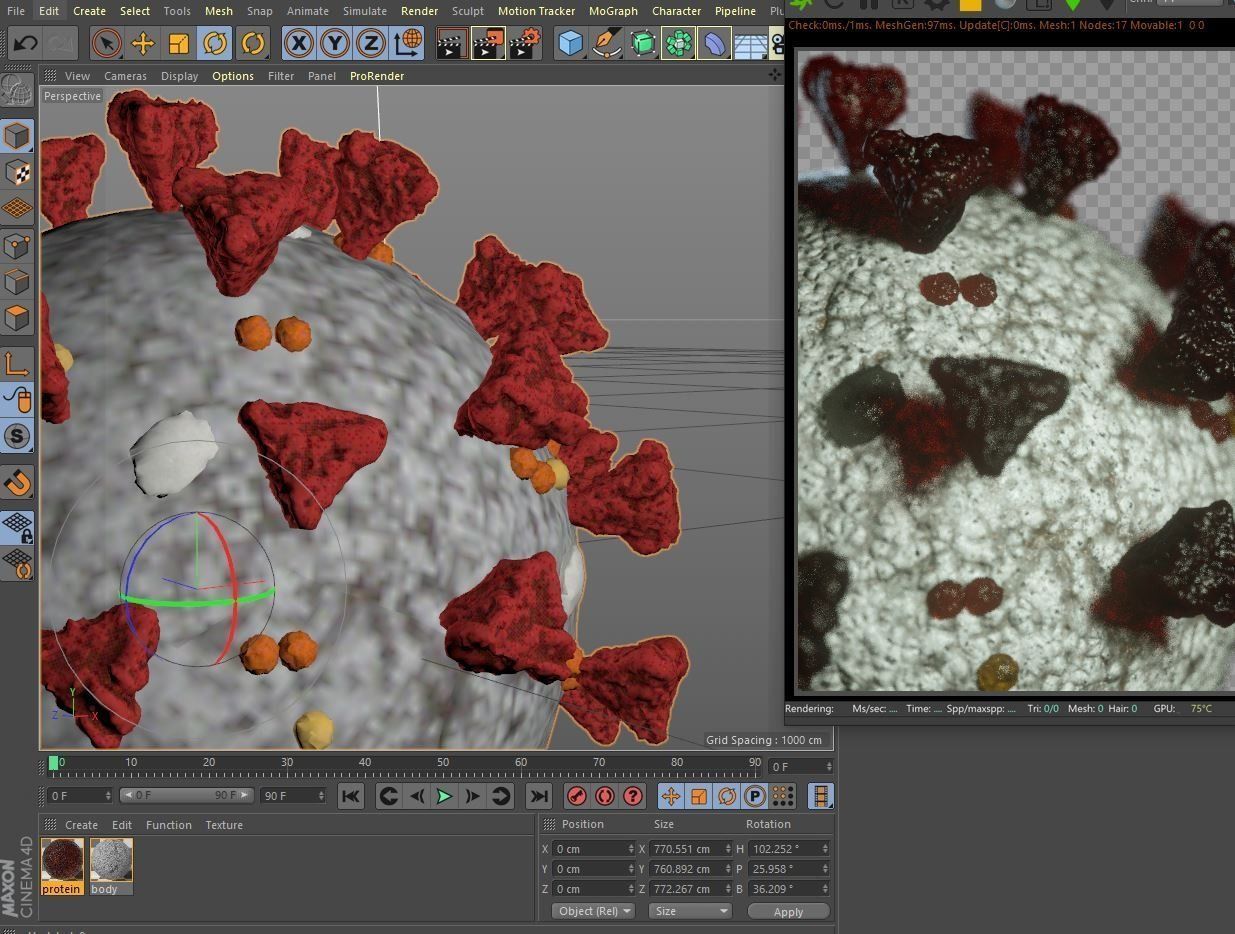Toggle the Viewport Solo S icon
Viewport: 1235px width, 934px height.
point(17,436)
